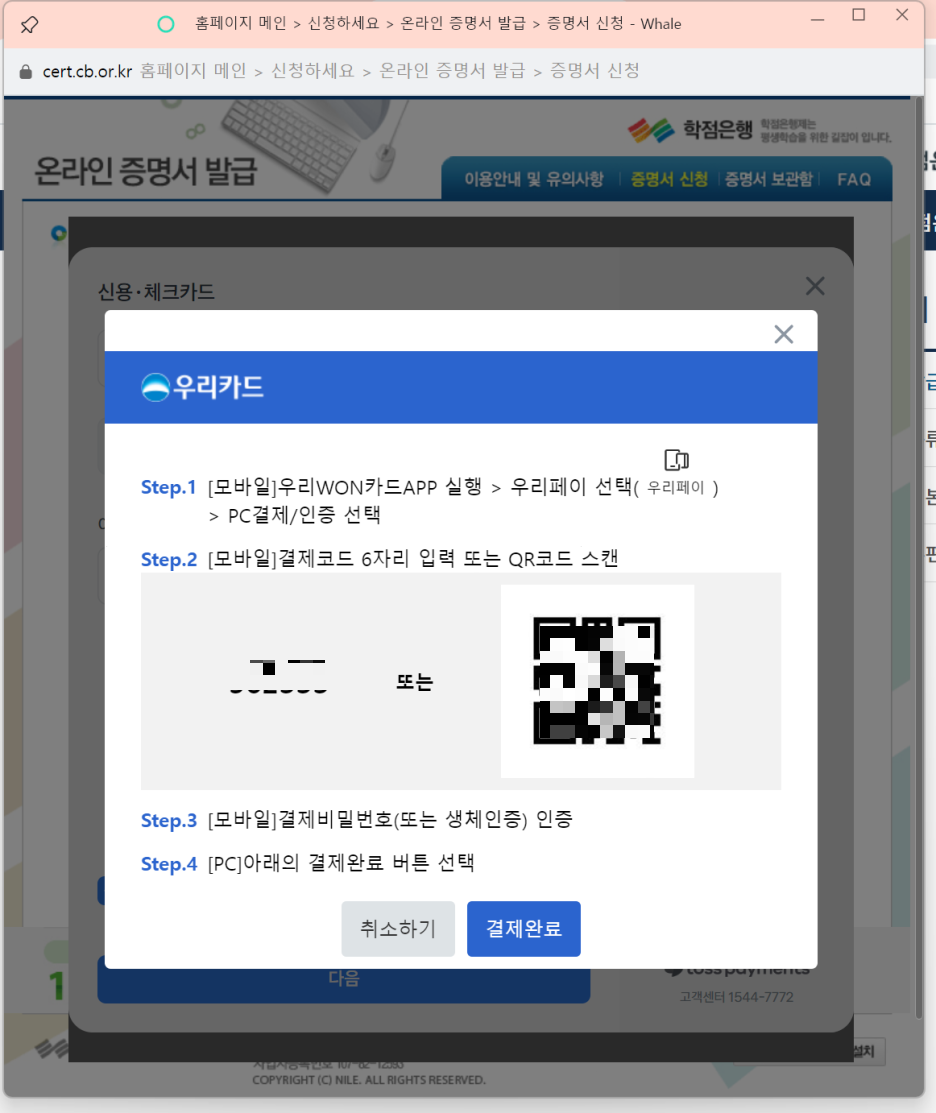
Task: Maximize the Whale browser window
Action: tap(859, 16)
